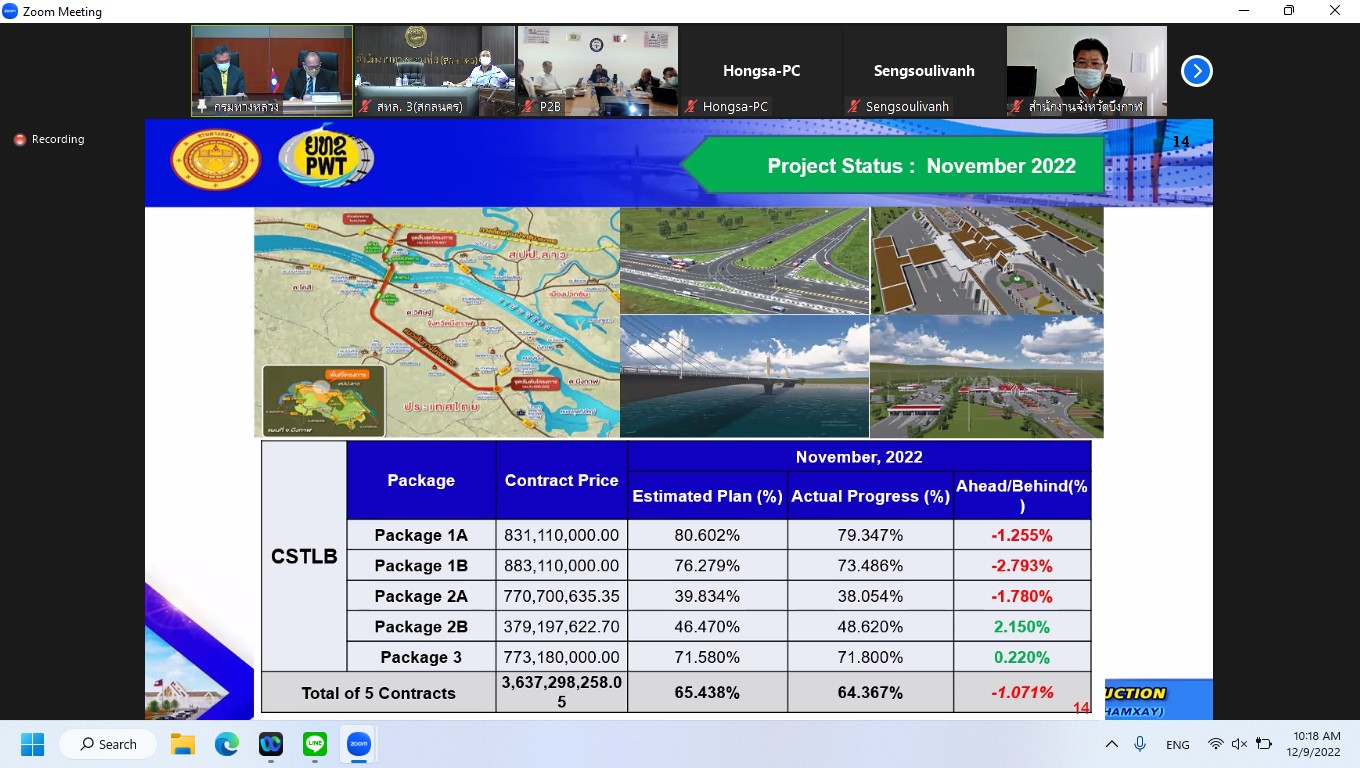Click the taskbar Search box
Image resolution: width=1360 pixels, height=768 pixels.
(x=108, y=744)
